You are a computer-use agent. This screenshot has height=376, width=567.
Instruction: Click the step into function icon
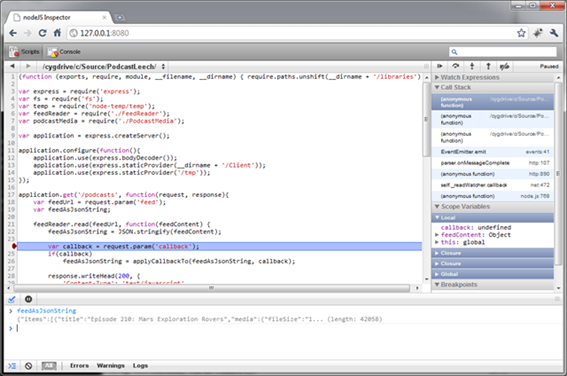click(x=472, y=66)
